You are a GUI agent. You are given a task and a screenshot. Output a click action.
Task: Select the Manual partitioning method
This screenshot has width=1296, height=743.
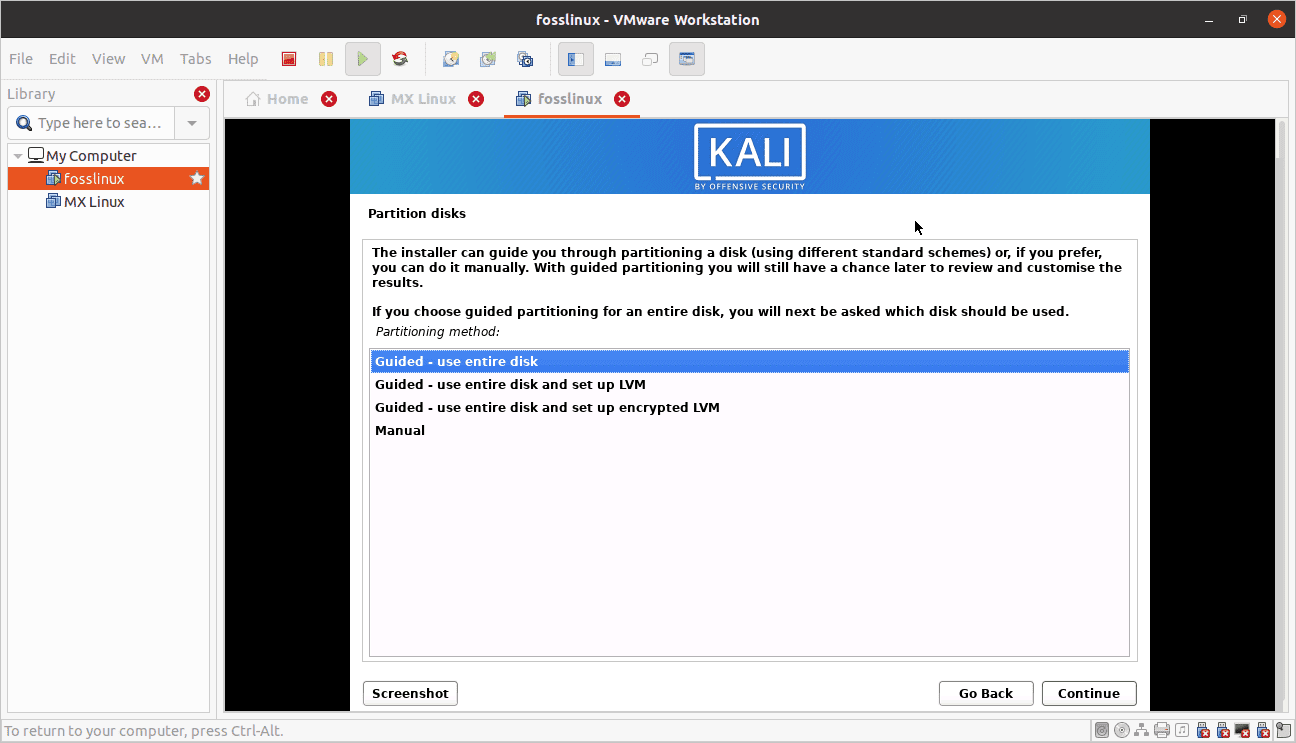(749, 430)
